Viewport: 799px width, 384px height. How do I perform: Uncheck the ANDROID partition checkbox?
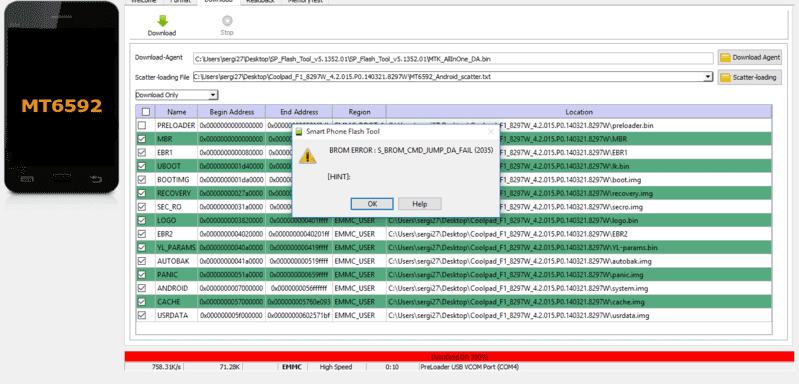point(142,288)
